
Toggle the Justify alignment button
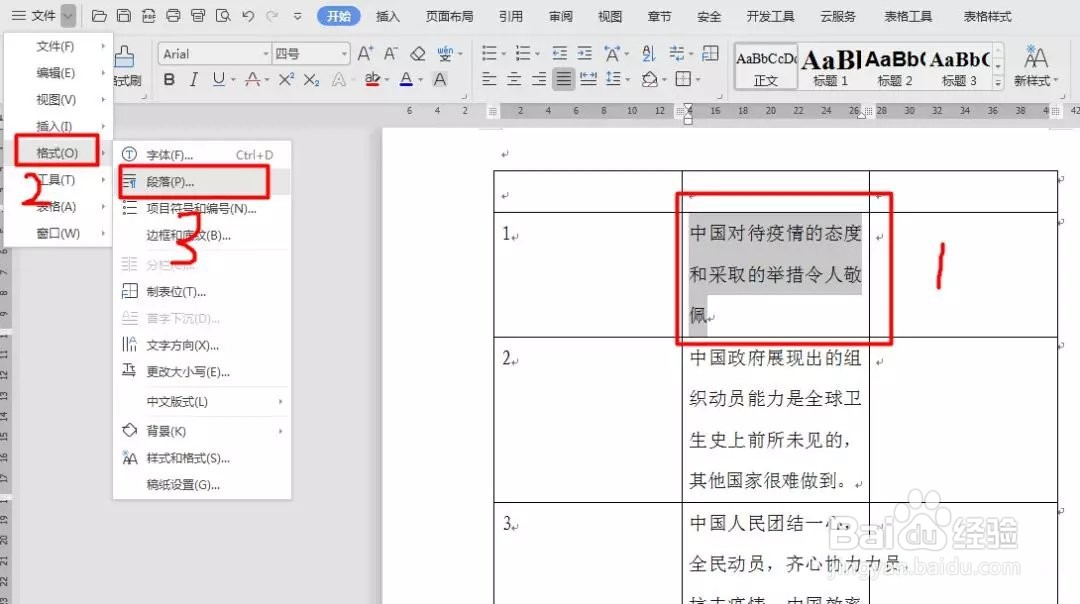click(563, 80)
